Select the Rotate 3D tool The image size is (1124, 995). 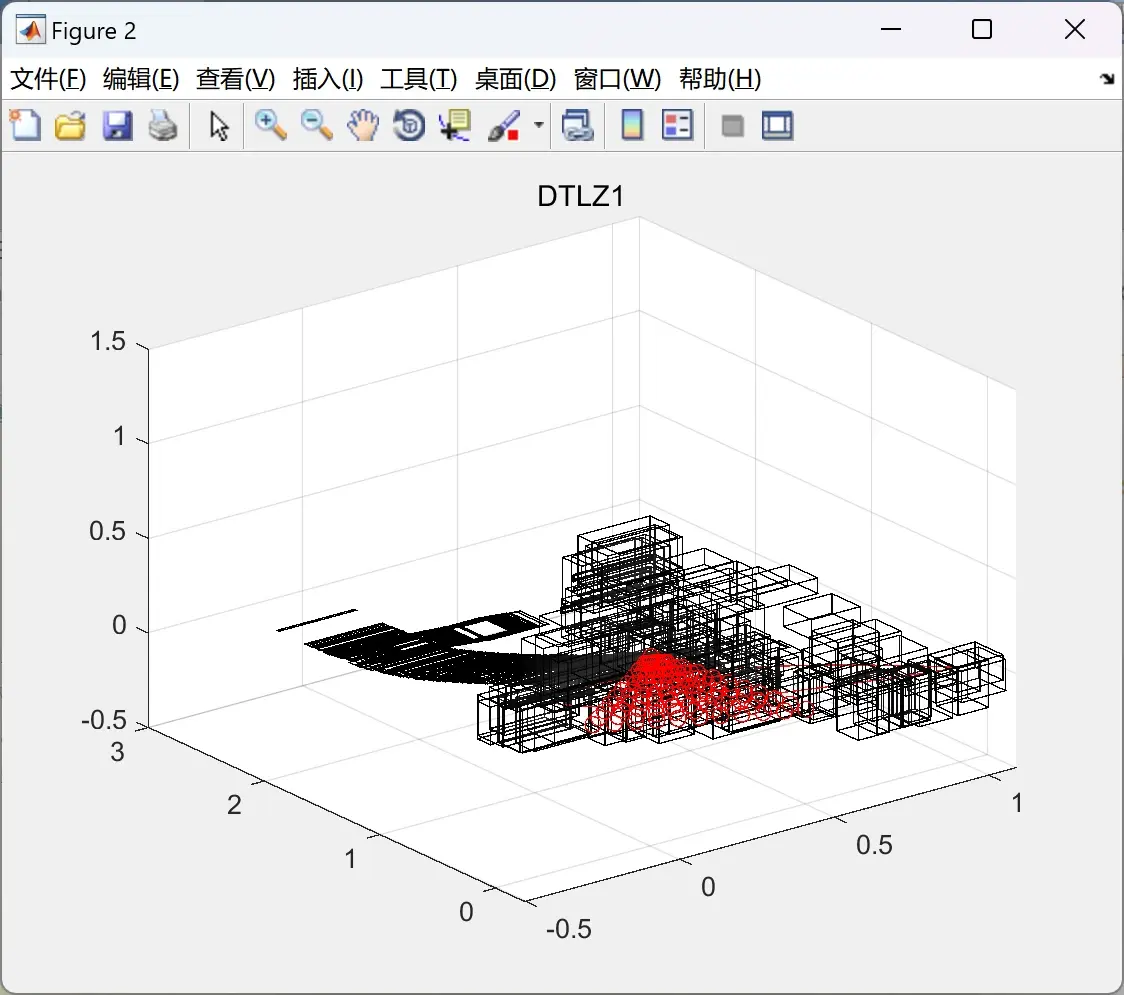click(x=409, y=126)
